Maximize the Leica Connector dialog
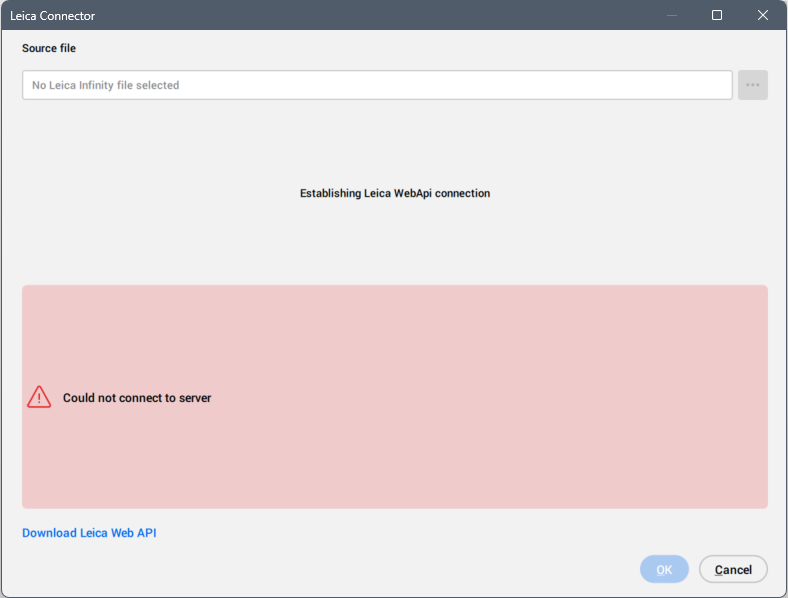Screen dimensions: 788x598 tap(717, 15)
